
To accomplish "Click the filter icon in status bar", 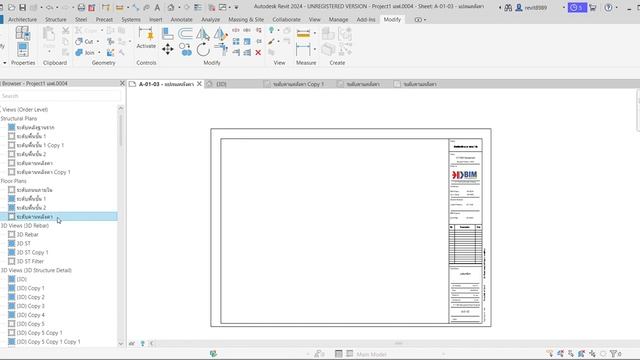I will pyautogui.click(x=613, y=353).
